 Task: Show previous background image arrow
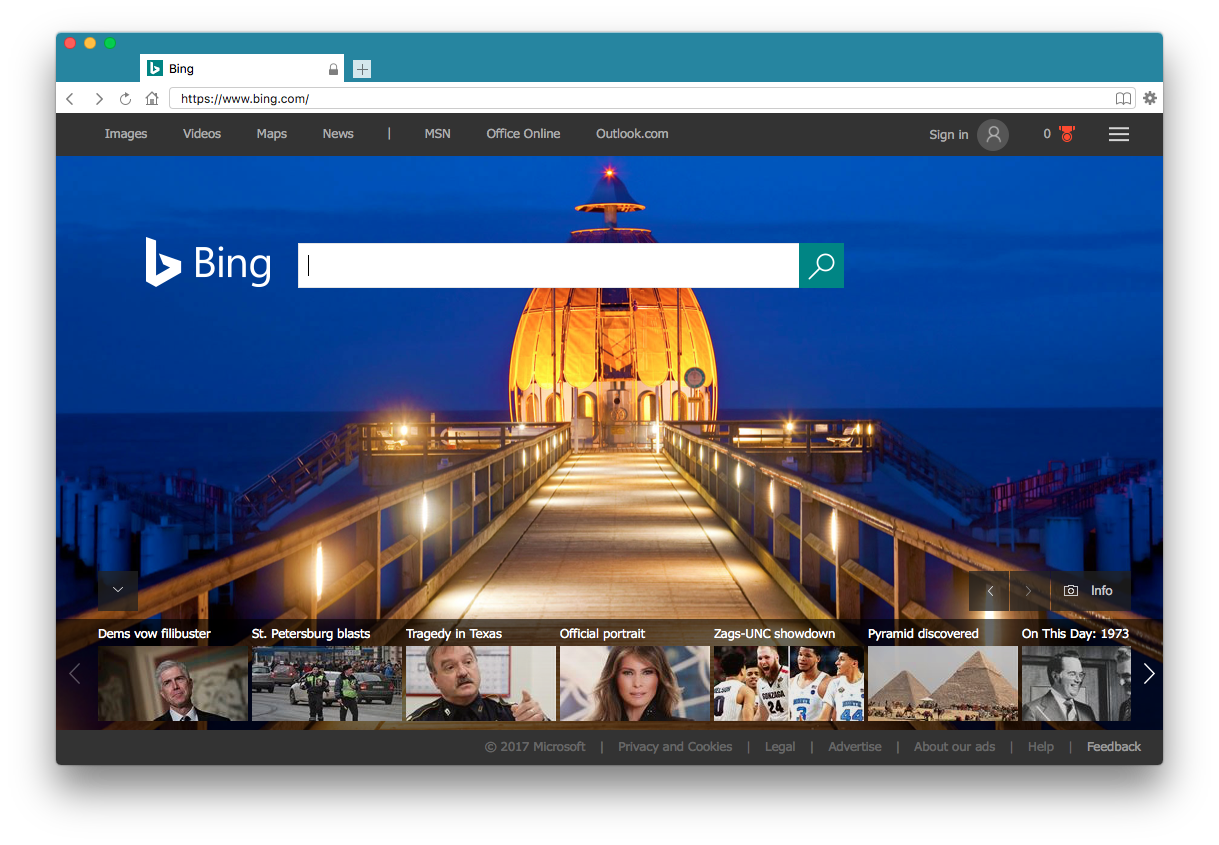coord(990,591)
